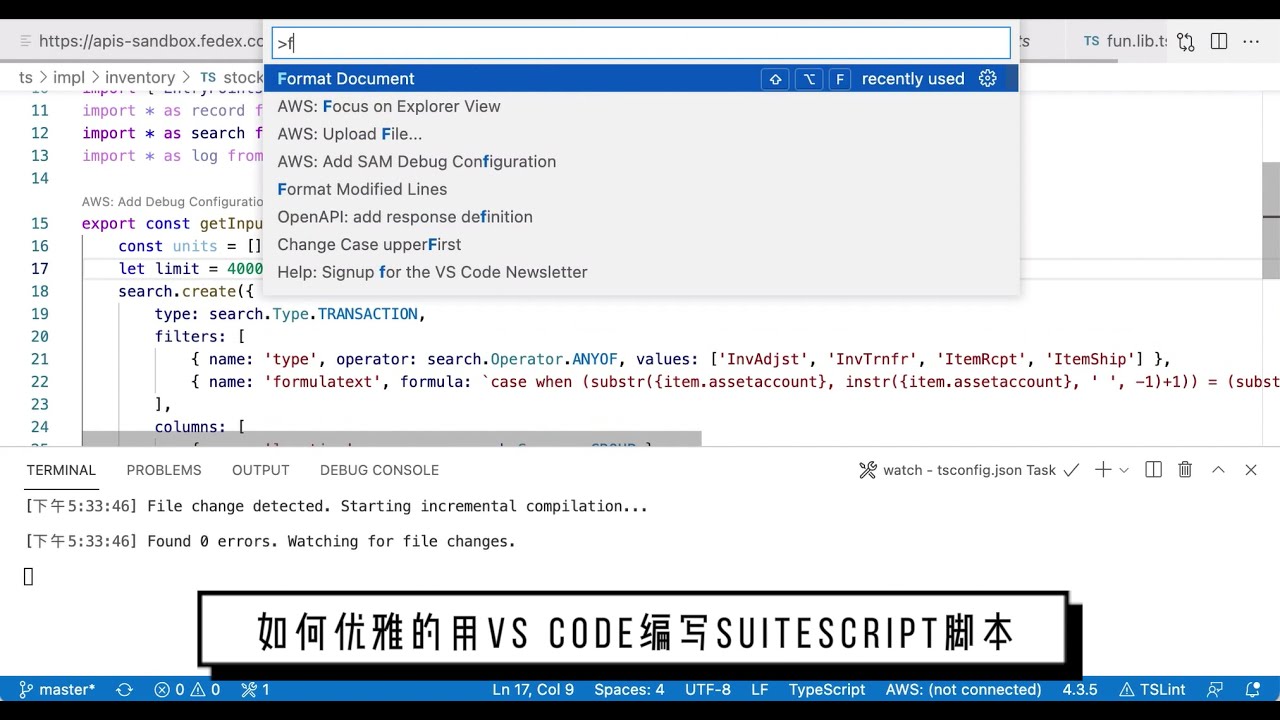Click the editor horizontal scrollbar thumb
This screenshot has width=1280, height=720.
(392, 439)
